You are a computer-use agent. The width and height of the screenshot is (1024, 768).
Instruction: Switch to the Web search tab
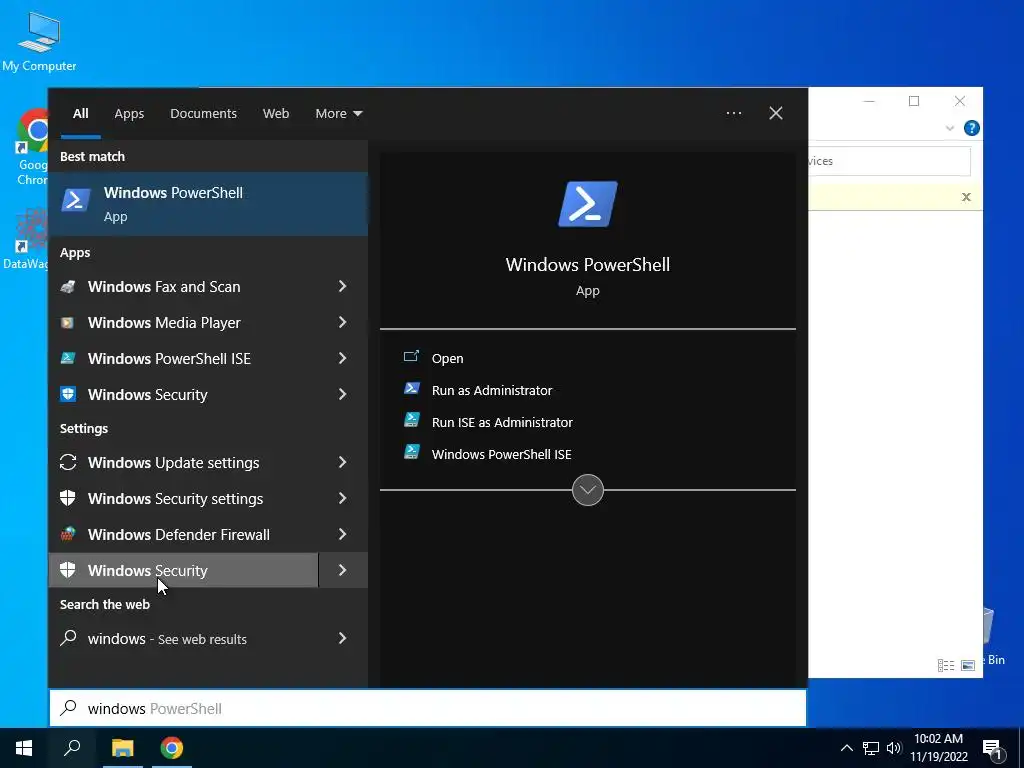[276, 114]
